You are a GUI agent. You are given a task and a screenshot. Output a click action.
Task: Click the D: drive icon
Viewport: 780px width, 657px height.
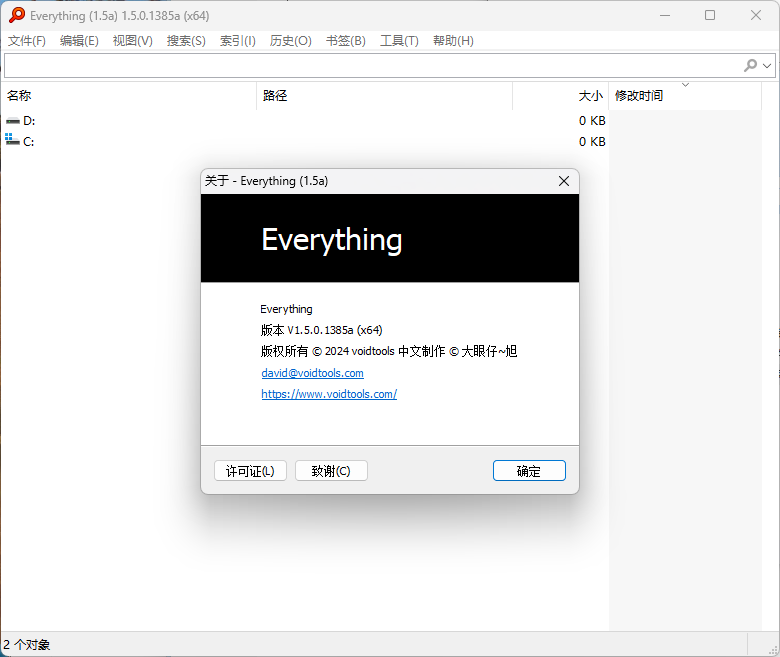pos(12,121)
